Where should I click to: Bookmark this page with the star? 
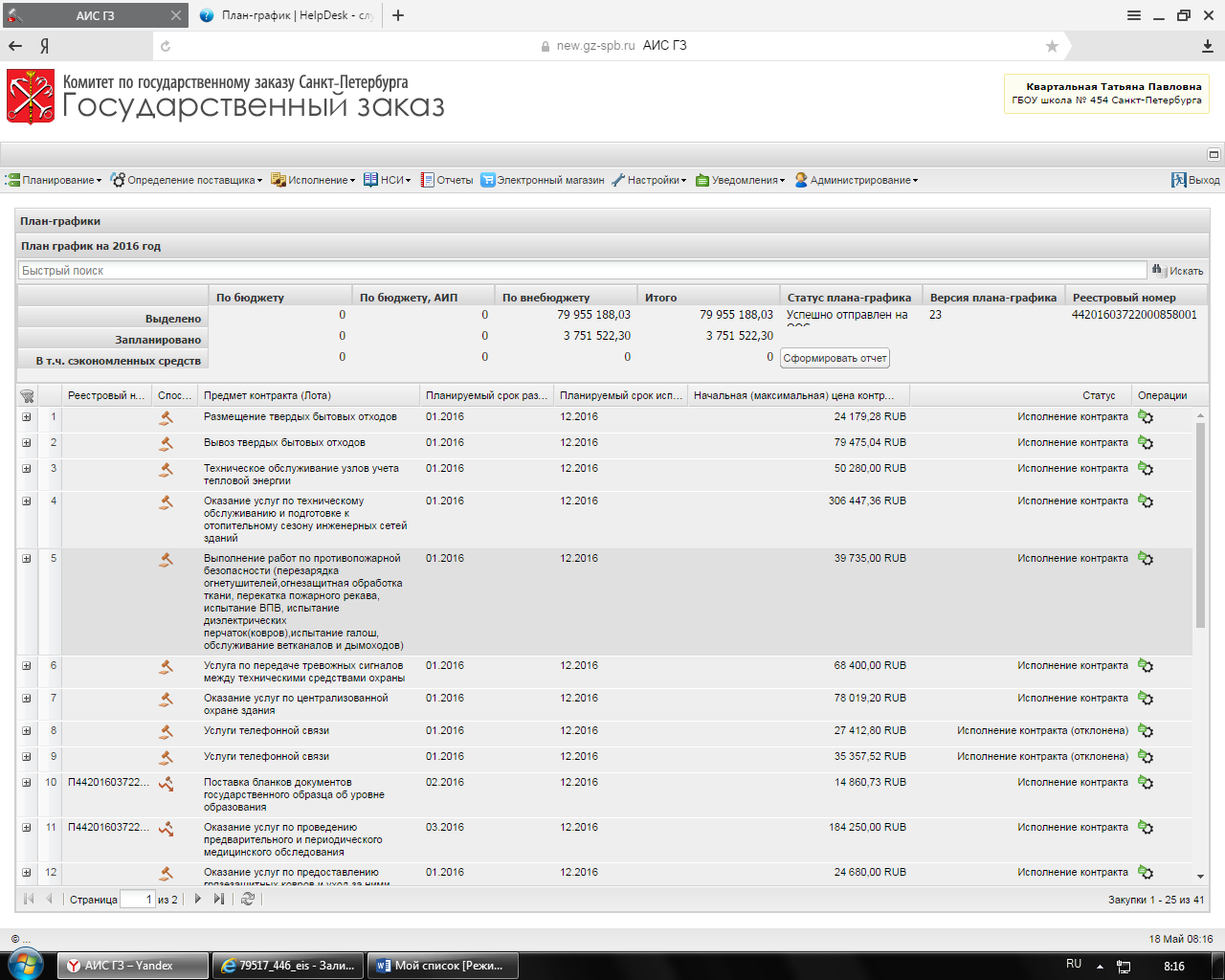click(x=1052, y=46)
